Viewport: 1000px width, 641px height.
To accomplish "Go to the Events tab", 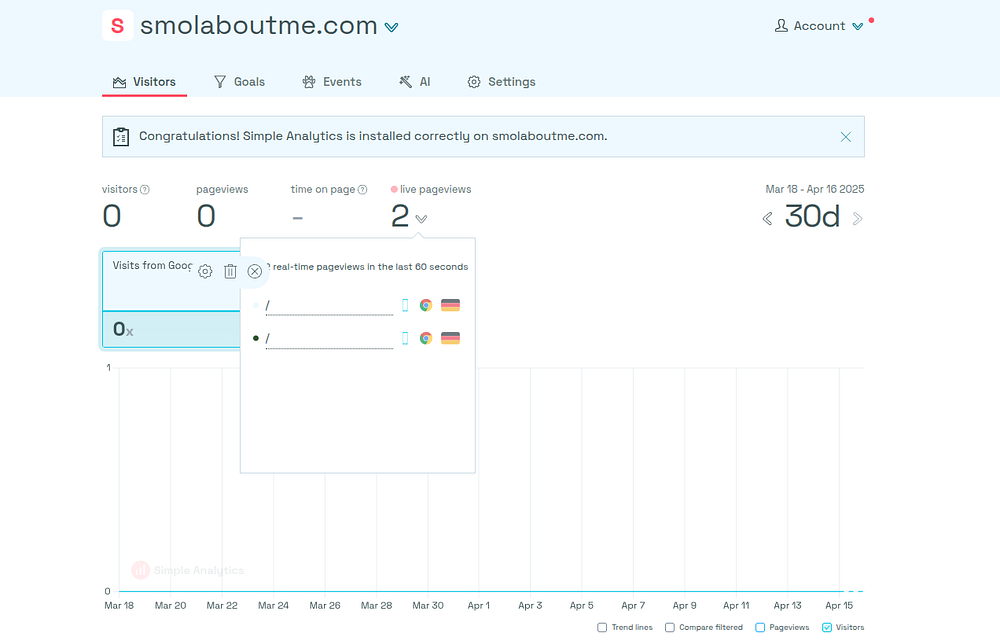I will tap(332, 82).
